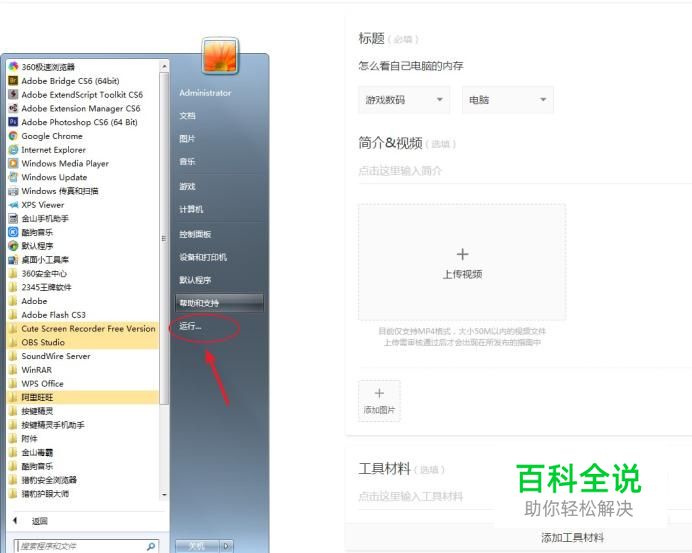Click the search magnifier icon

point(151,546)
